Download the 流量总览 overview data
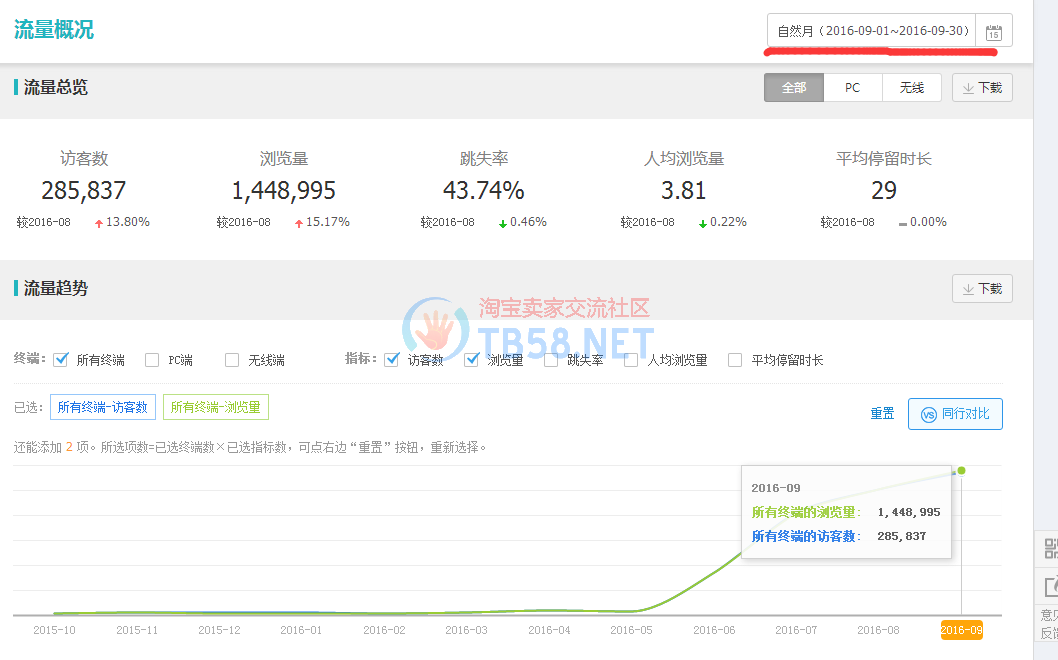 (x=982, y=88)
